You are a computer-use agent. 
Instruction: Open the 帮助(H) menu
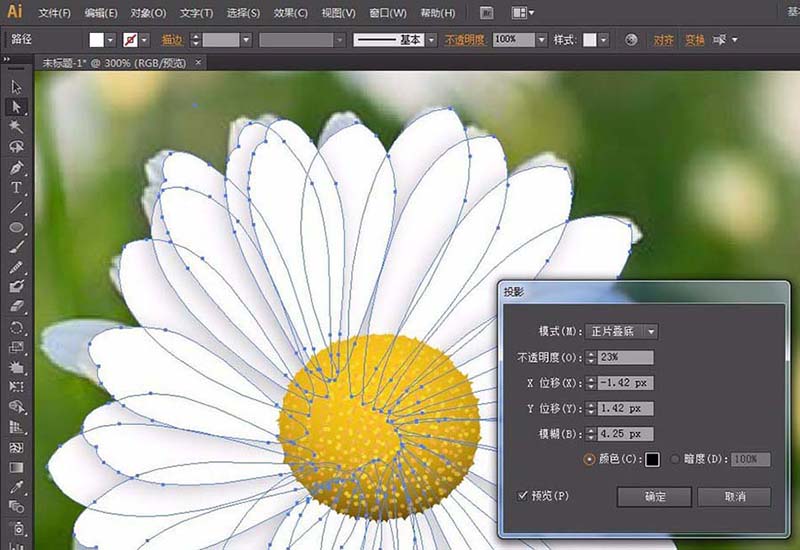point(438,13)
